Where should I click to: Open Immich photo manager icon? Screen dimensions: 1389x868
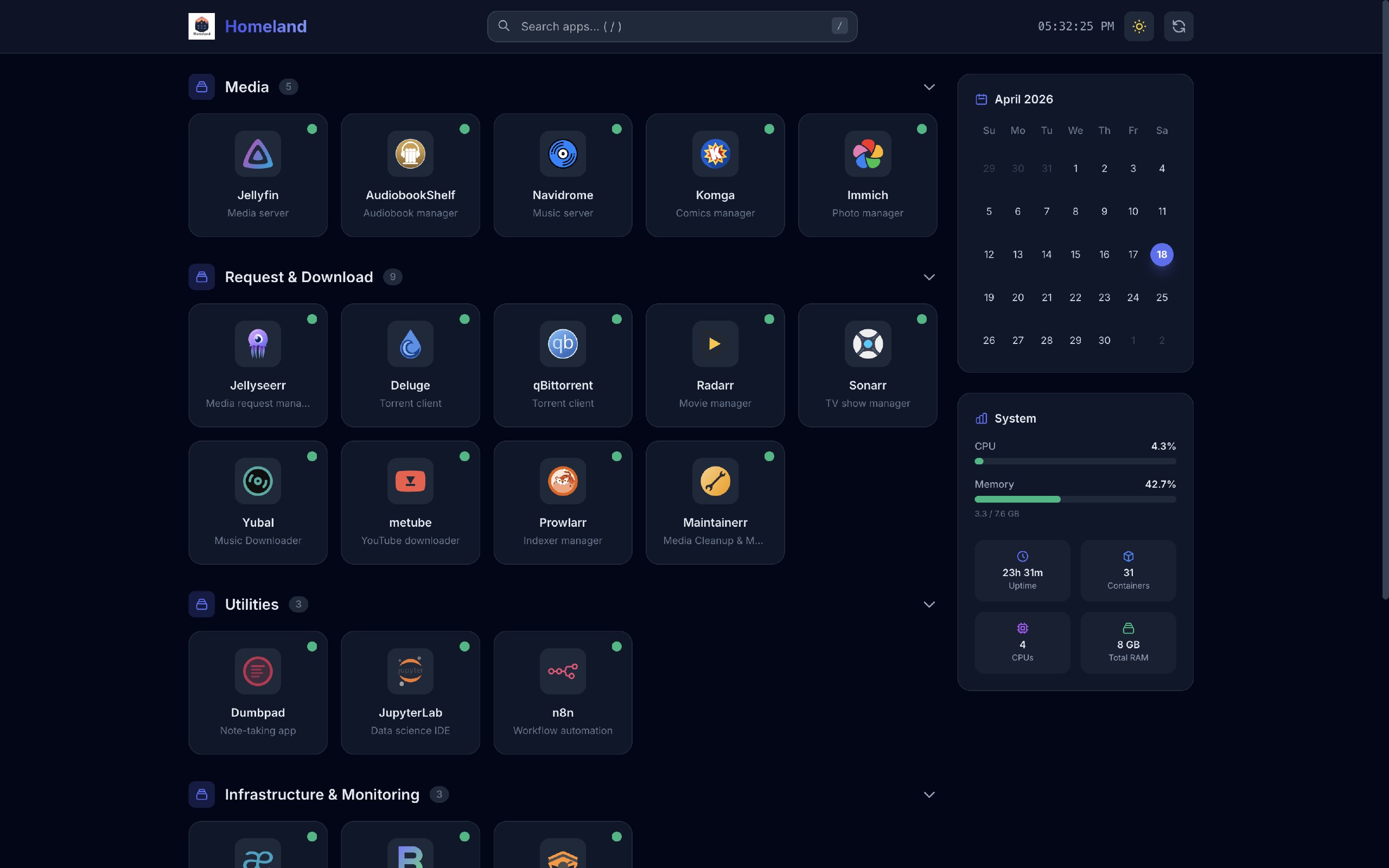[868, 154]
